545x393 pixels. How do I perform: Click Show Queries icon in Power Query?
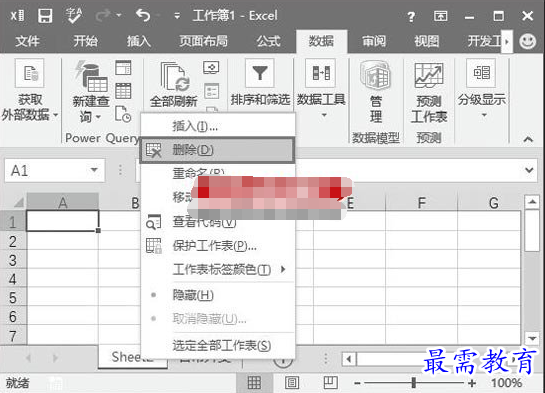(123, 67)
